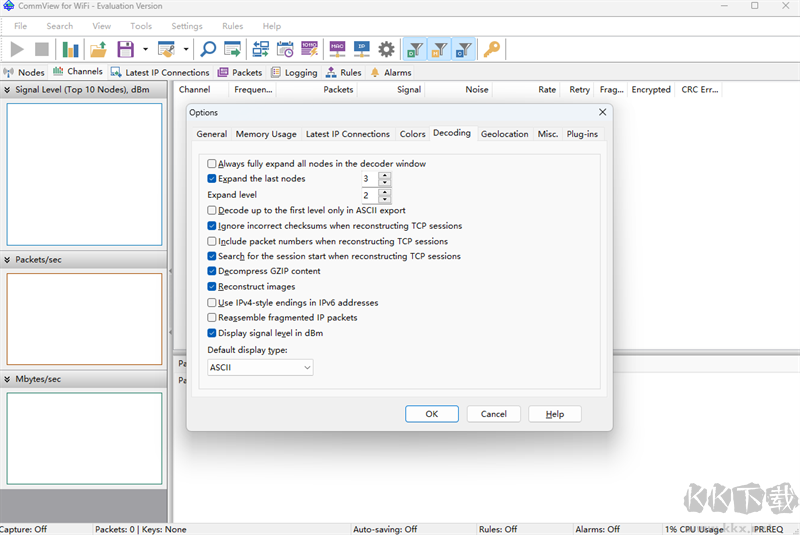
Task: Open the Memory Usage options tab
Action: (x=266, y=134)
